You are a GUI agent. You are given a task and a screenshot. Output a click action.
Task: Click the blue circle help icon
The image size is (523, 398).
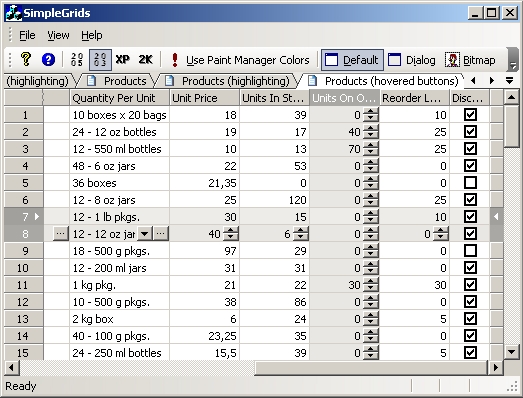[48, 60]
